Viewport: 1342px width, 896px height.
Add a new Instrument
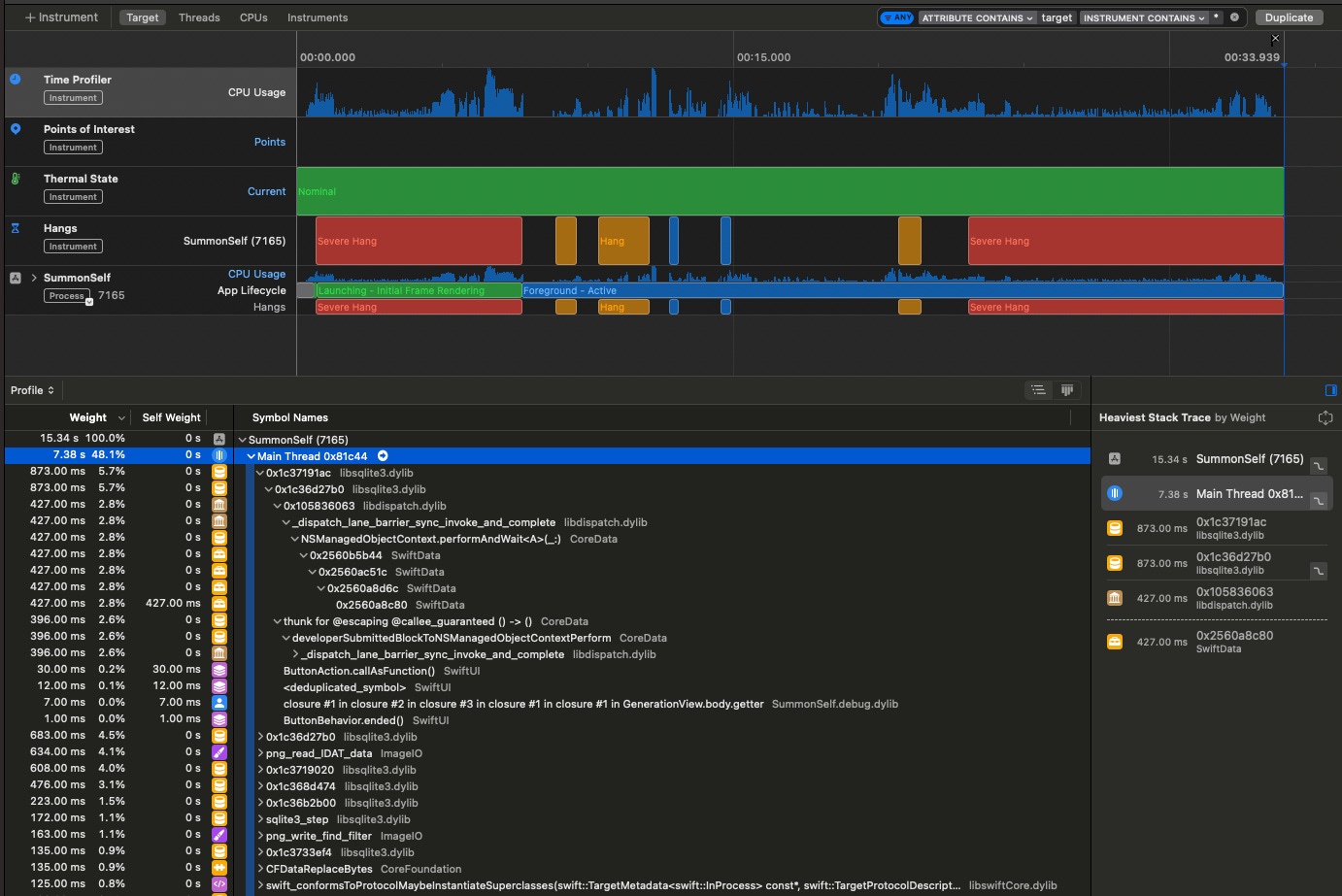click(x=61, y=17)
